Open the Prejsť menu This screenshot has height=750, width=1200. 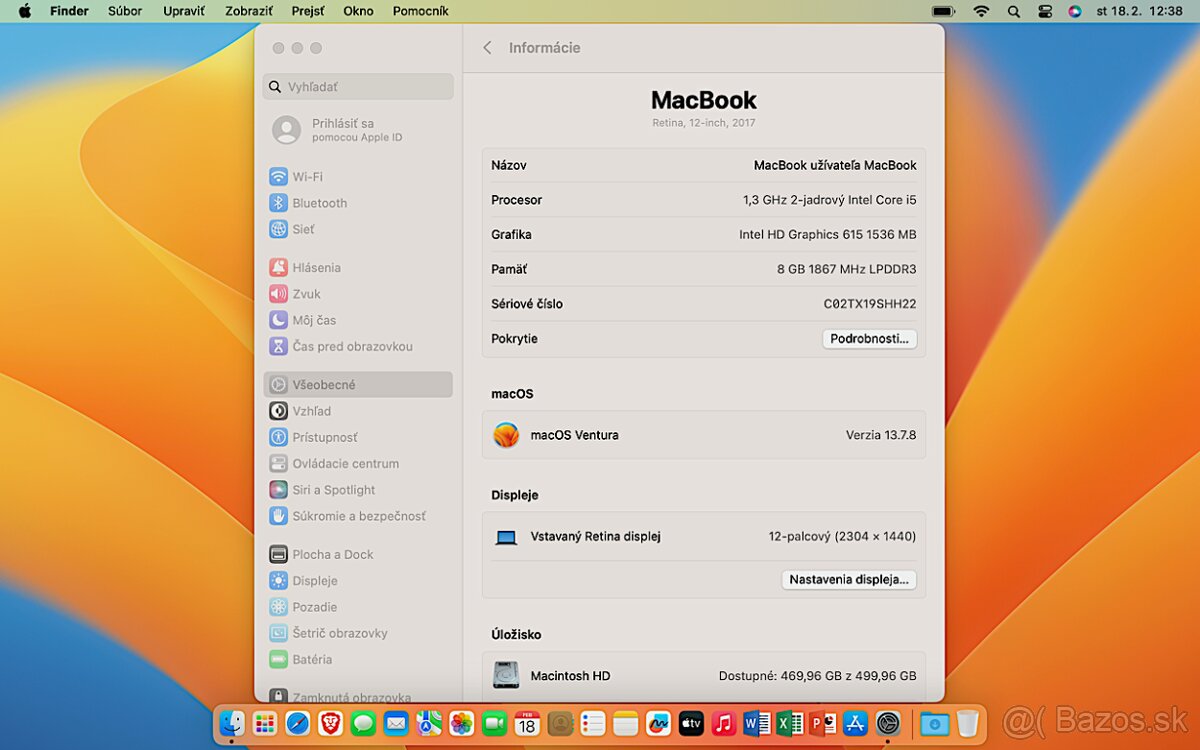click(307, 11)
